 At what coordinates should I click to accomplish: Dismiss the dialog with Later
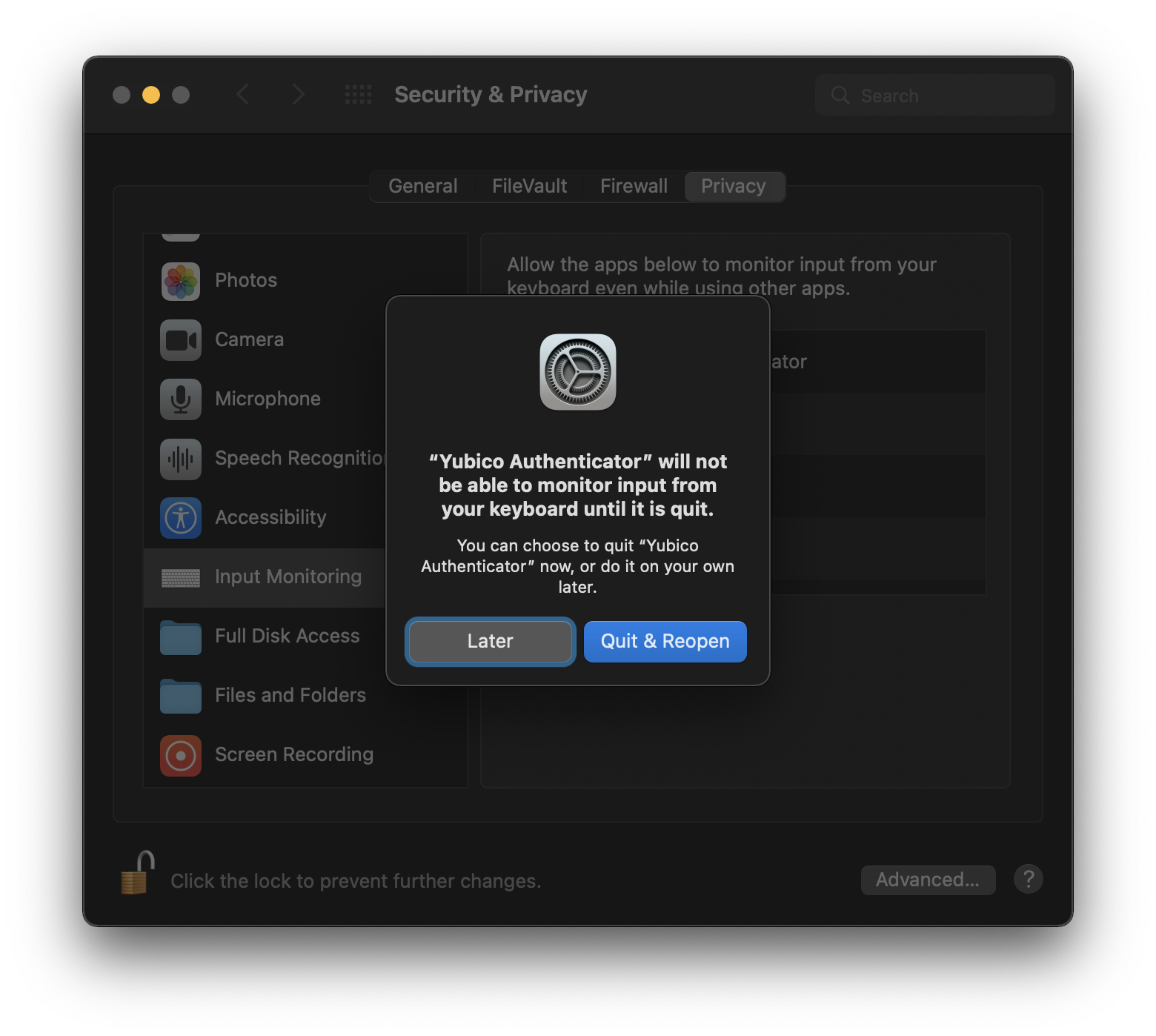[490, 641]
